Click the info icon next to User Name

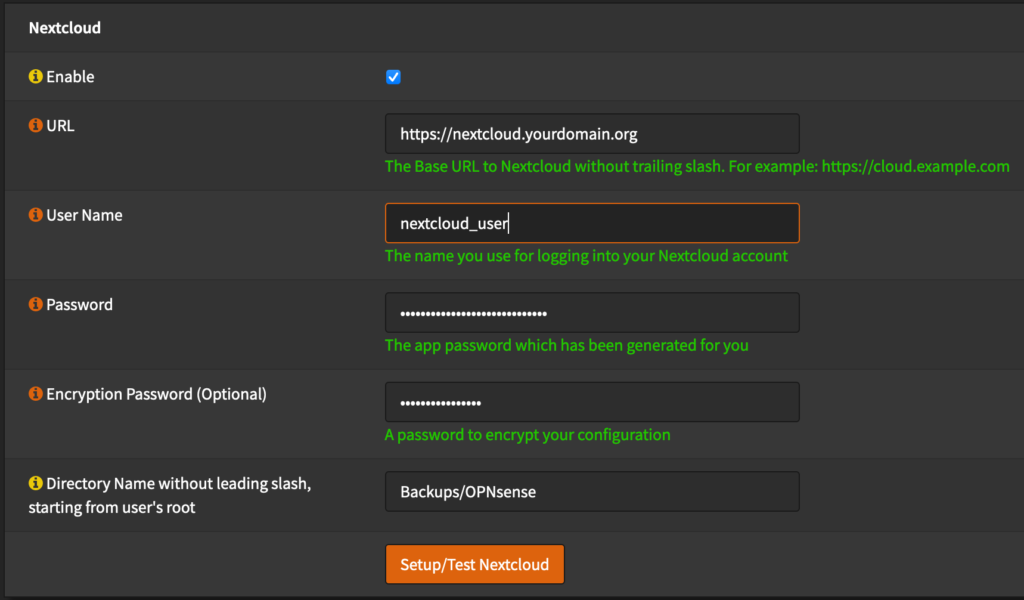[36, 215]
